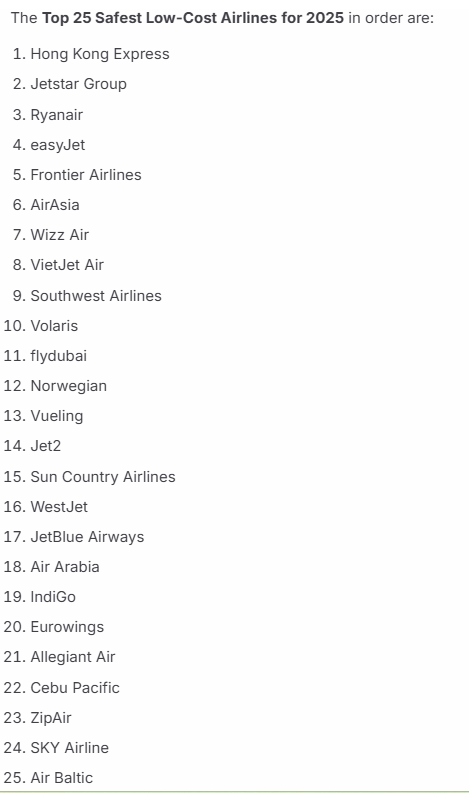The width and height of the screenshot is (469, 793).
Task: Select the Air Baltic list item
Action: point(62,778)
